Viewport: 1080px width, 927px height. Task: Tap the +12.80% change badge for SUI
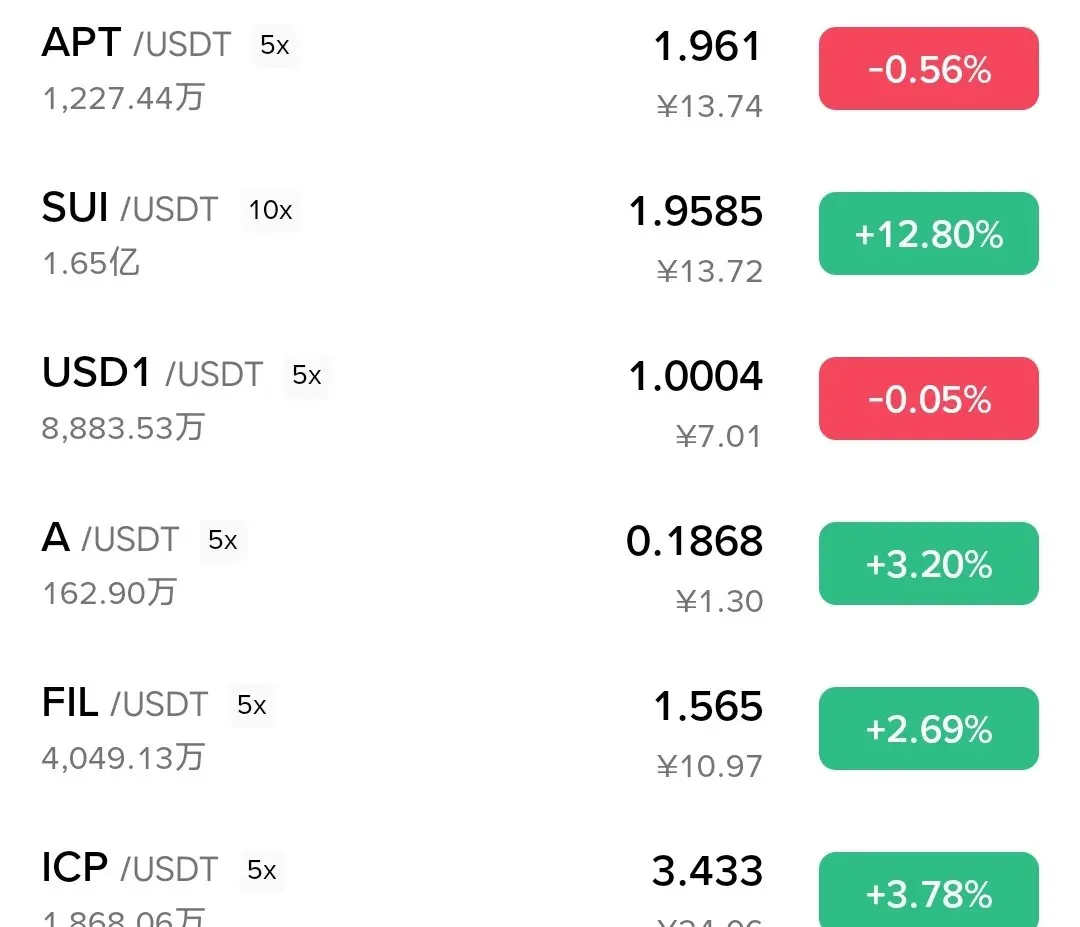click(928, 233)
